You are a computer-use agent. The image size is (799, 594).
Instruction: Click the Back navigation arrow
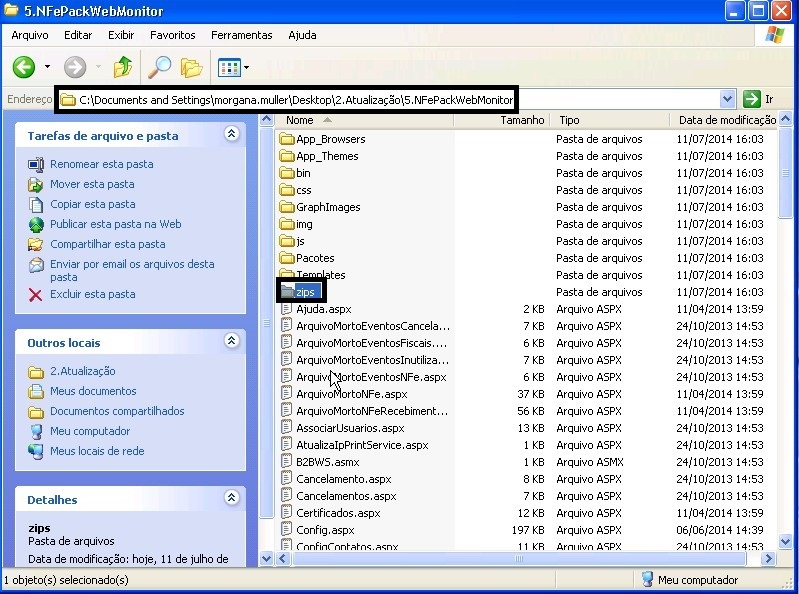pyautogui.click(x=24, y=67)
